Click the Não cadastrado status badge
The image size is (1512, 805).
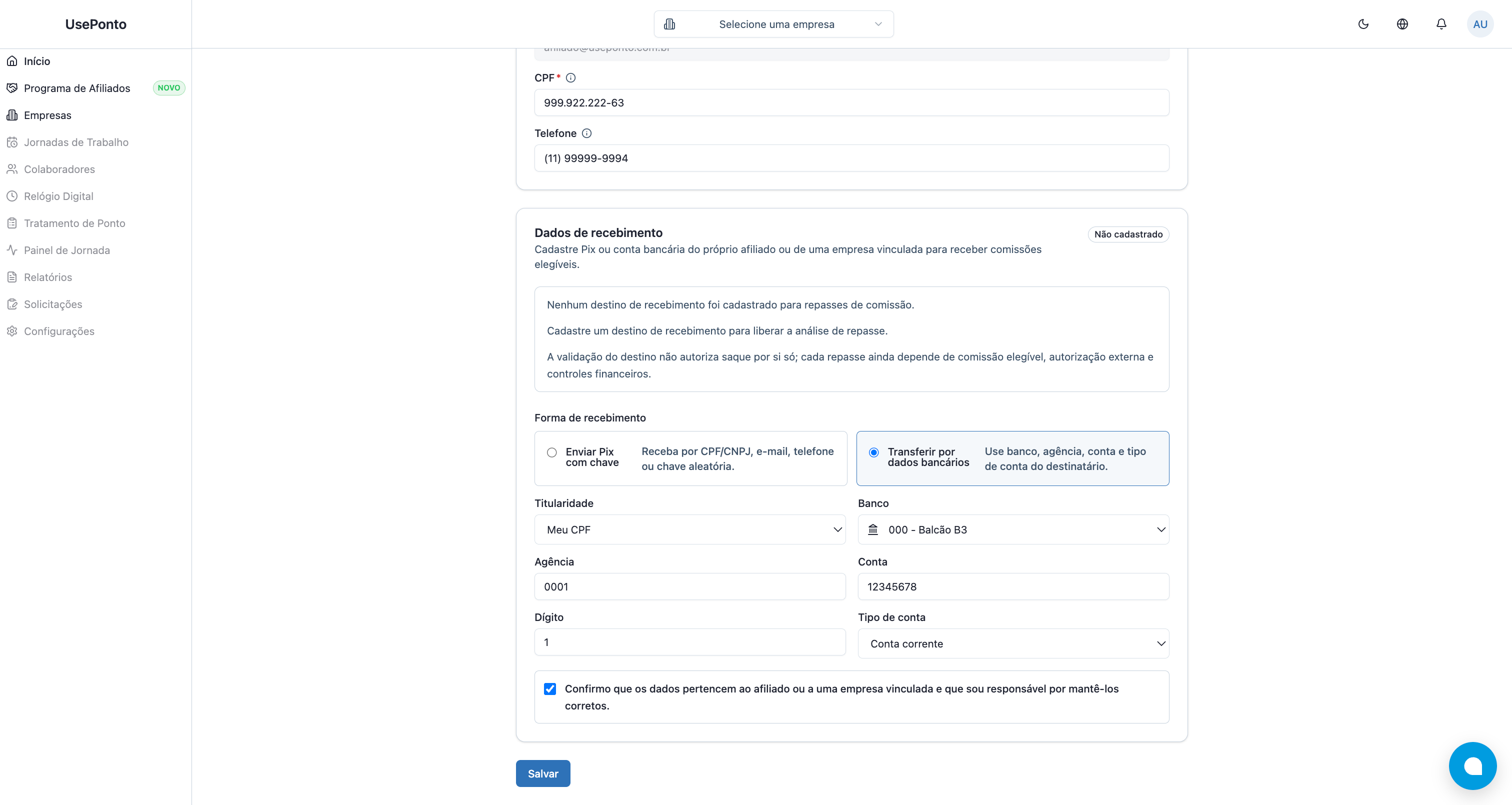pyautogui.click(x=1128, y=234)
